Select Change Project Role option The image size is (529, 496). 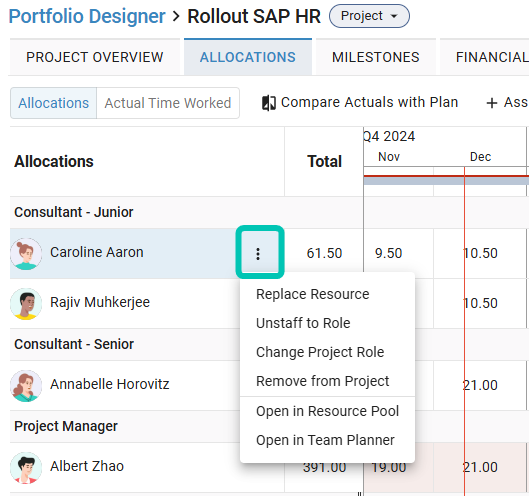click(327, 352)
